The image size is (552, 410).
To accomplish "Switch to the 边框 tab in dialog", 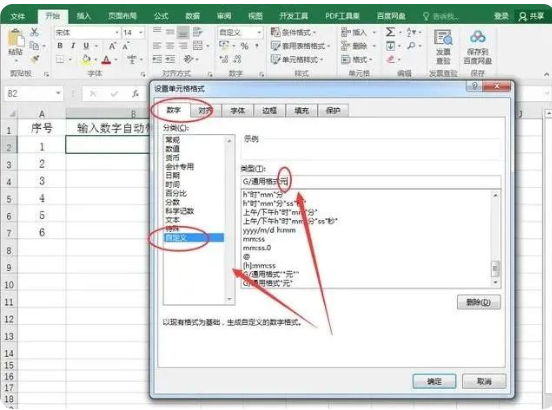I will tap(269, 111).
